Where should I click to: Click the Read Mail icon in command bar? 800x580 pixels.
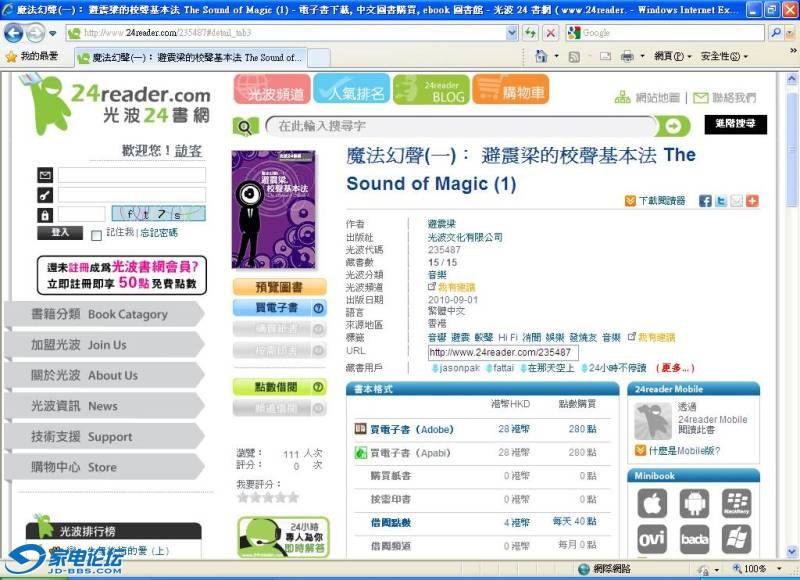tap(606, 56)
